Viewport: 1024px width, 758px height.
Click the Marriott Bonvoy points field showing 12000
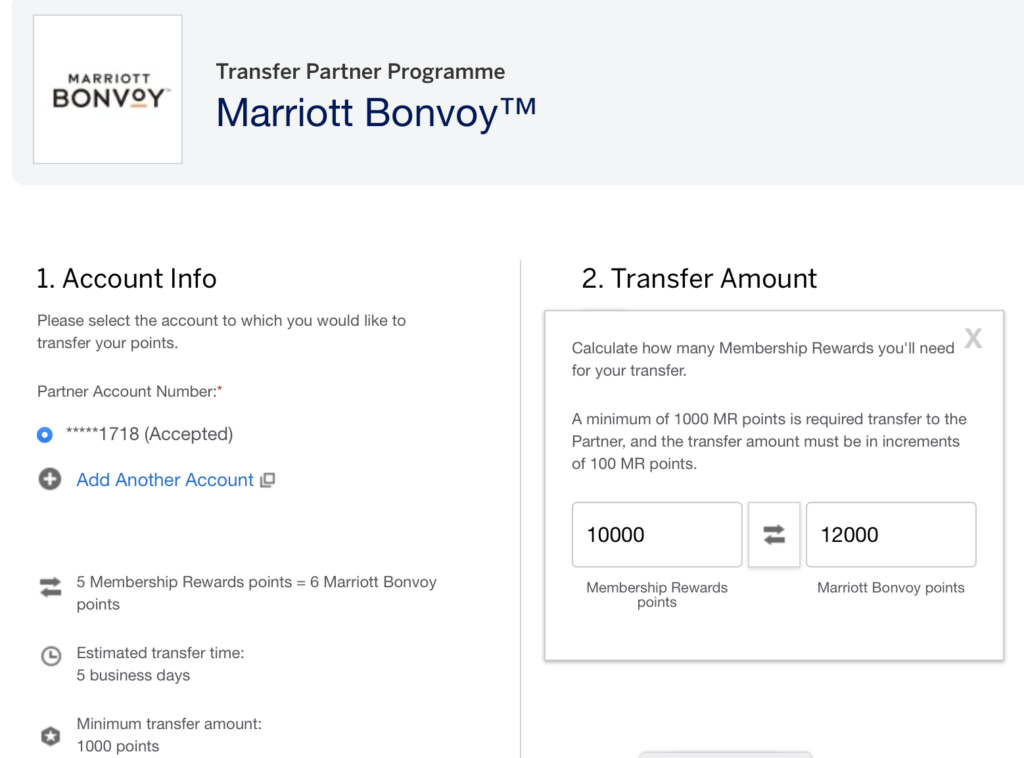pos(890,534)
